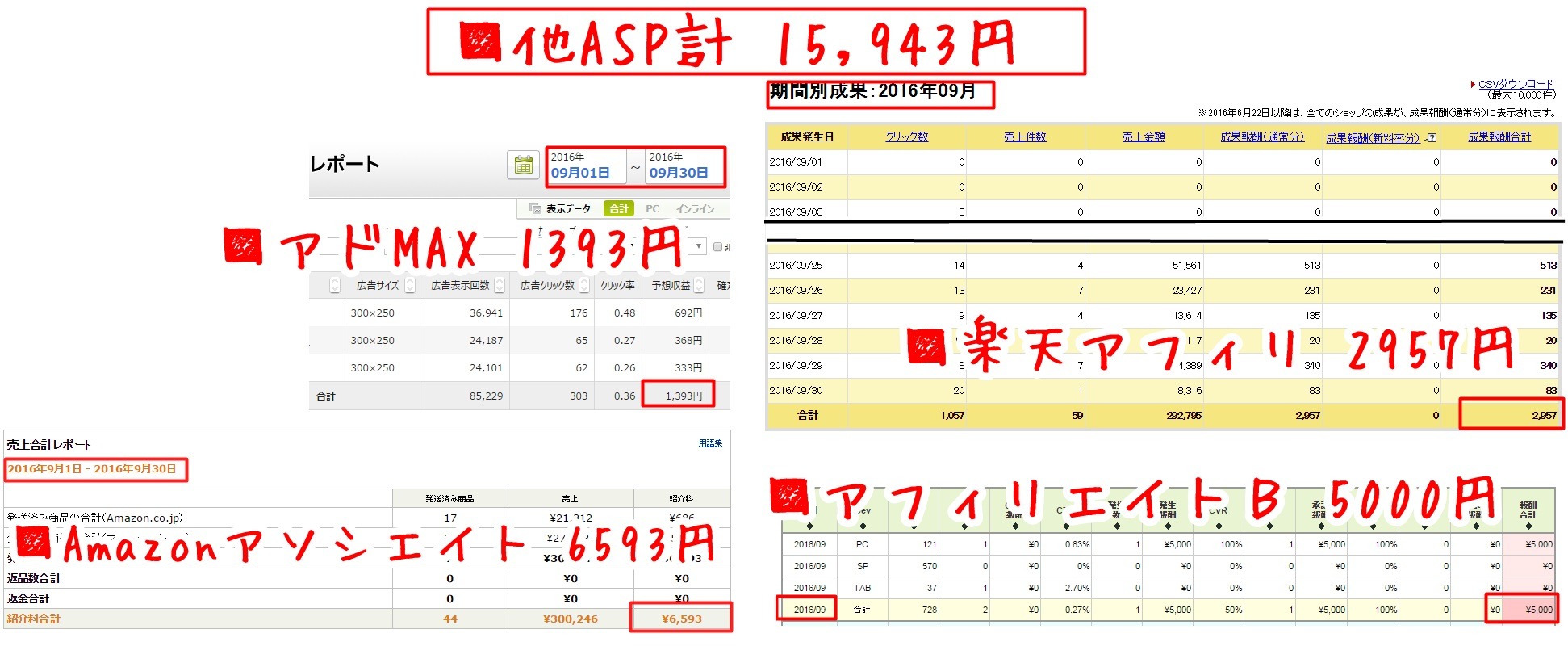
Task: Click the 売上金額 column header link
Action: pyautogui.click(x=1144, y=136)
